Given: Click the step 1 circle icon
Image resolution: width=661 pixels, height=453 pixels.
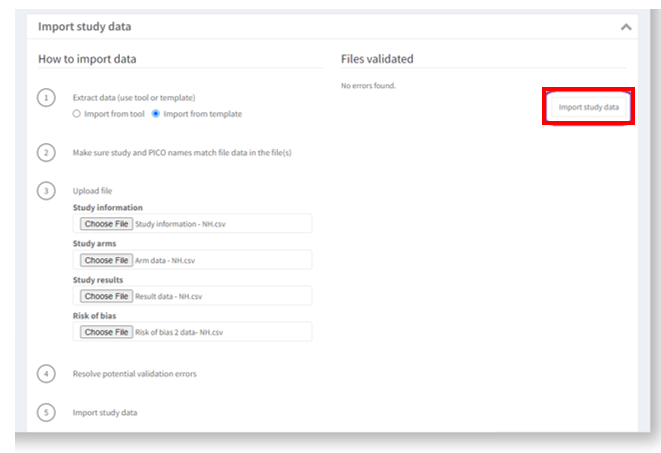Looking at the screenshot, I should 46,98.
